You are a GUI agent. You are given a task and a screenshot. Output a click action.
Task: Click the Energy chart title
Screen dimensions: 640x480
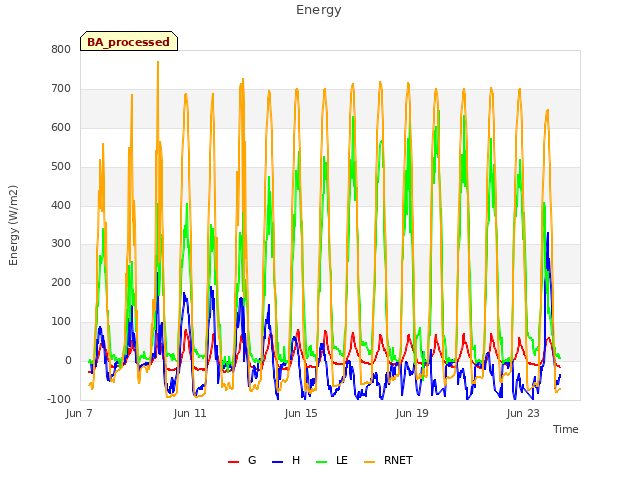coord(319,10)
